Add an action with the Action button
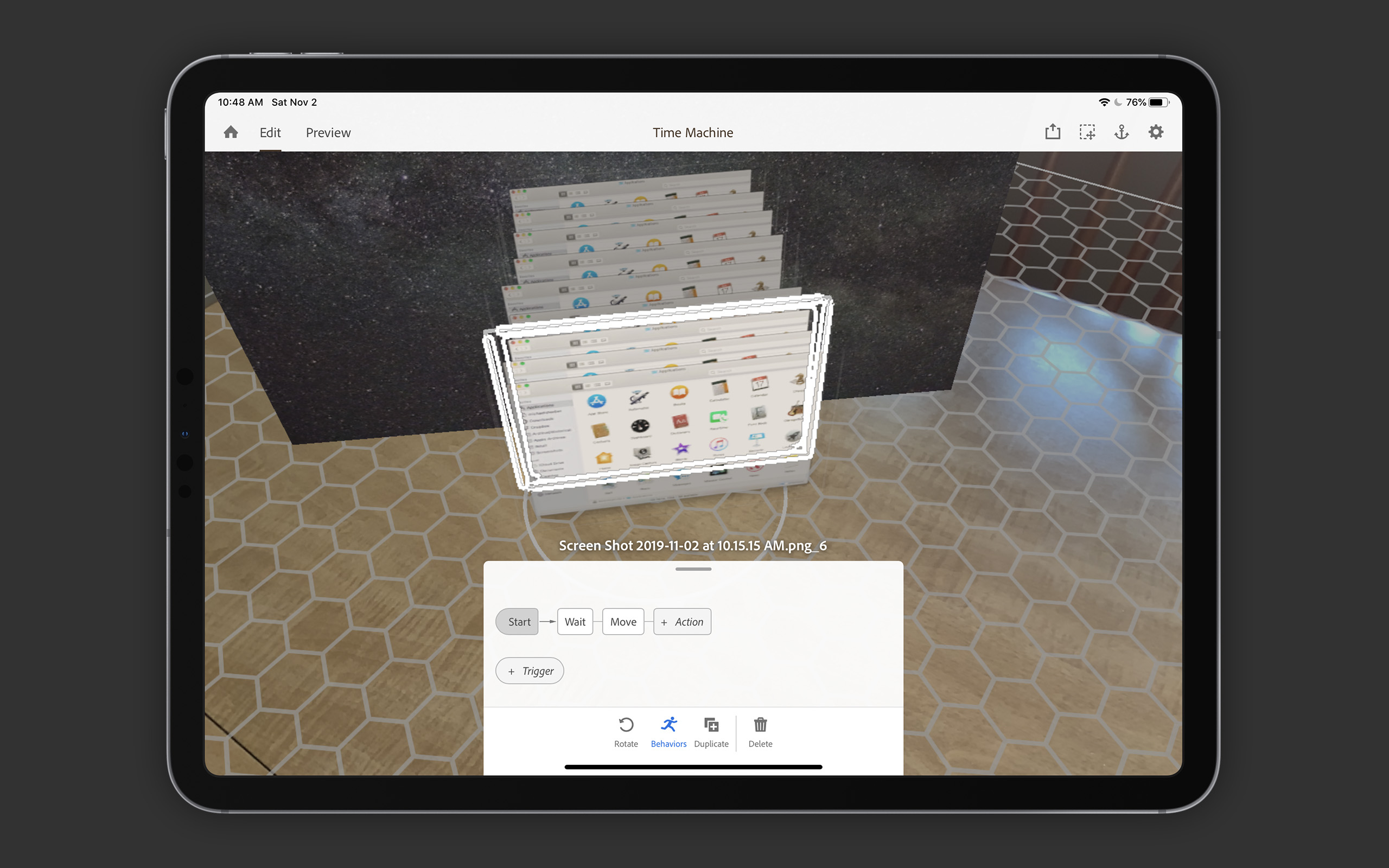The width and height of the screenshot is (1389, 868). pos(683,621)
